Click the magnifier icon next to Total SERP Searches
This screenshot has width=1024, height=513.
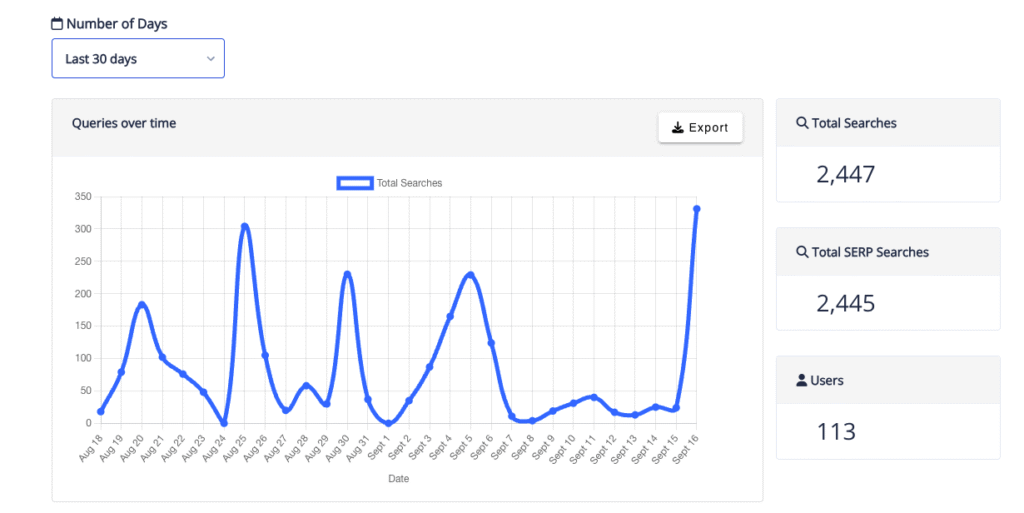pyautogui.click(x=802, y=253)
